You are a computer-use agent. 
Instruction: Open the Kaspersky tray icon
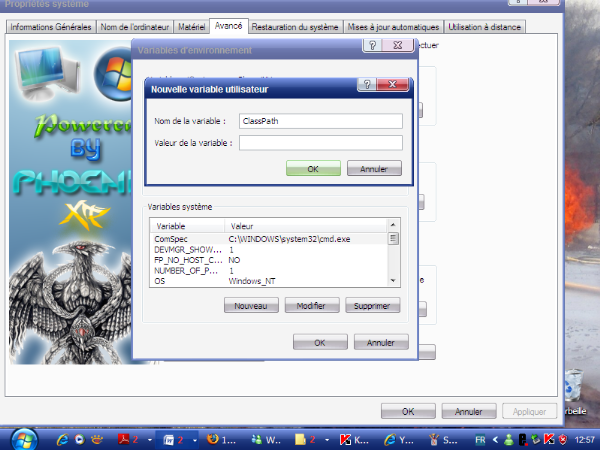click(x=549, y=440)
